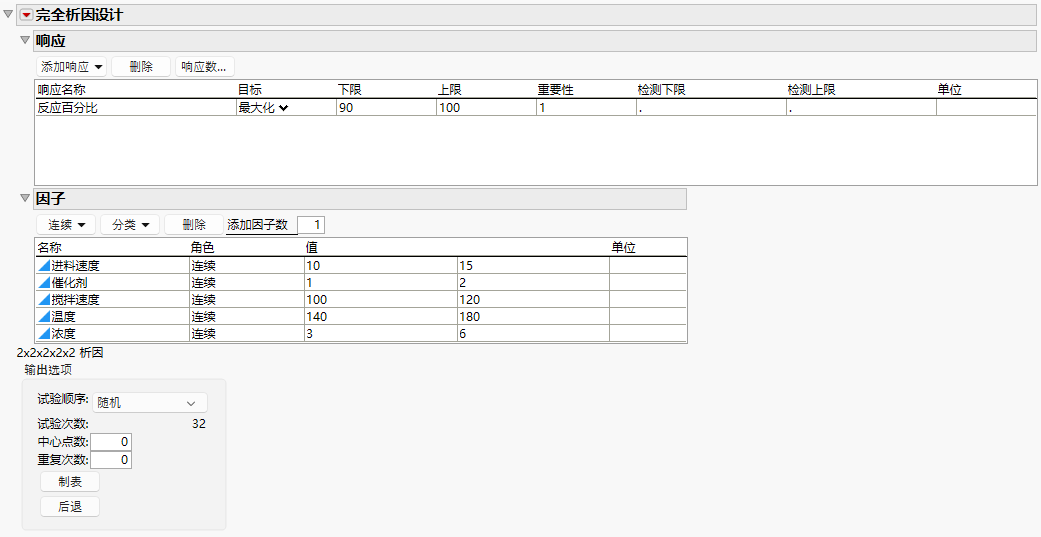The image size is (1041, 537).
Task: Select the 催化剂 factor name
Action: (70, 283)
